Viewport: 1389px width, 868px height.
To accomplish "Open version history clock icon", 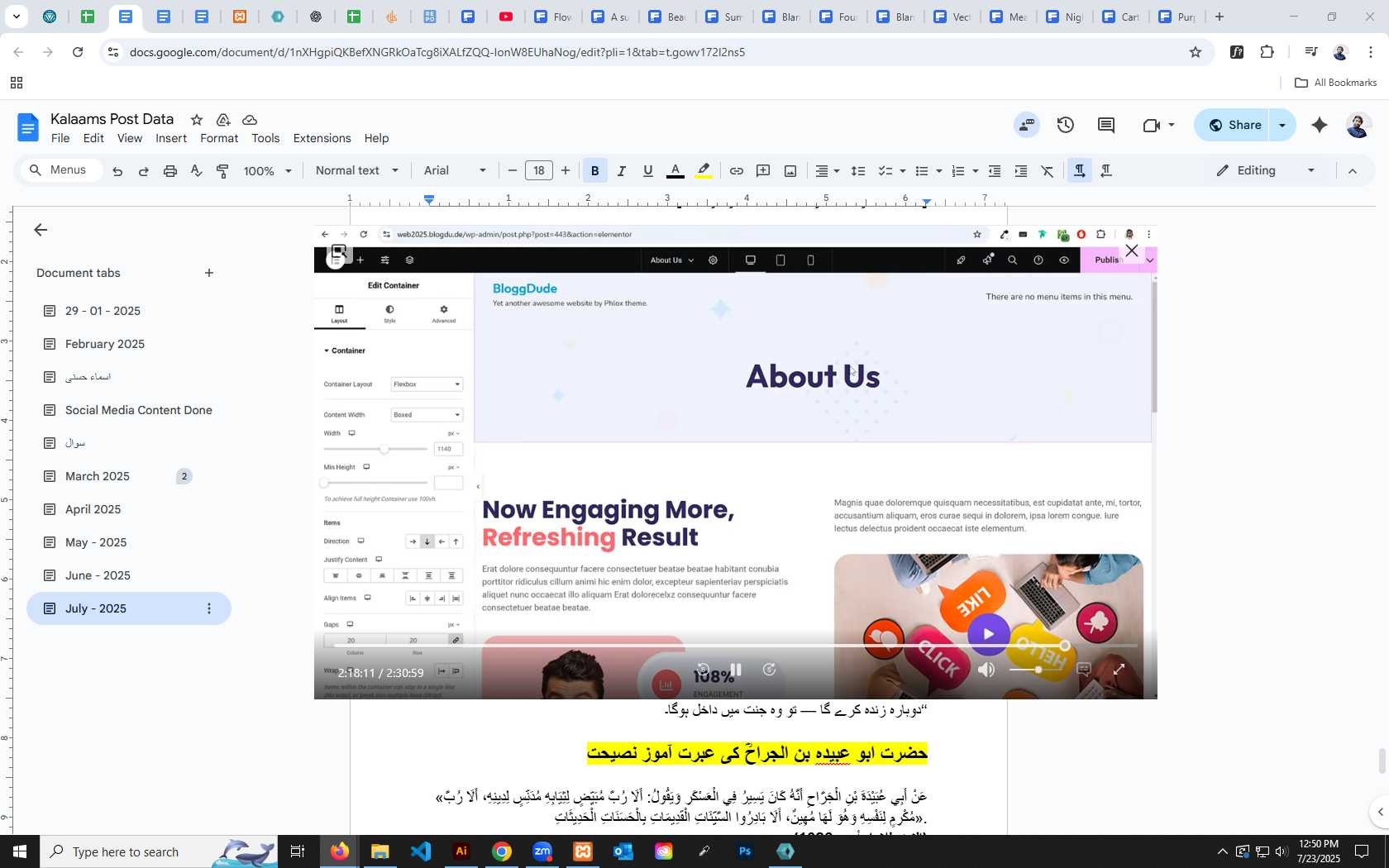I will click(x=1066, y=125).
